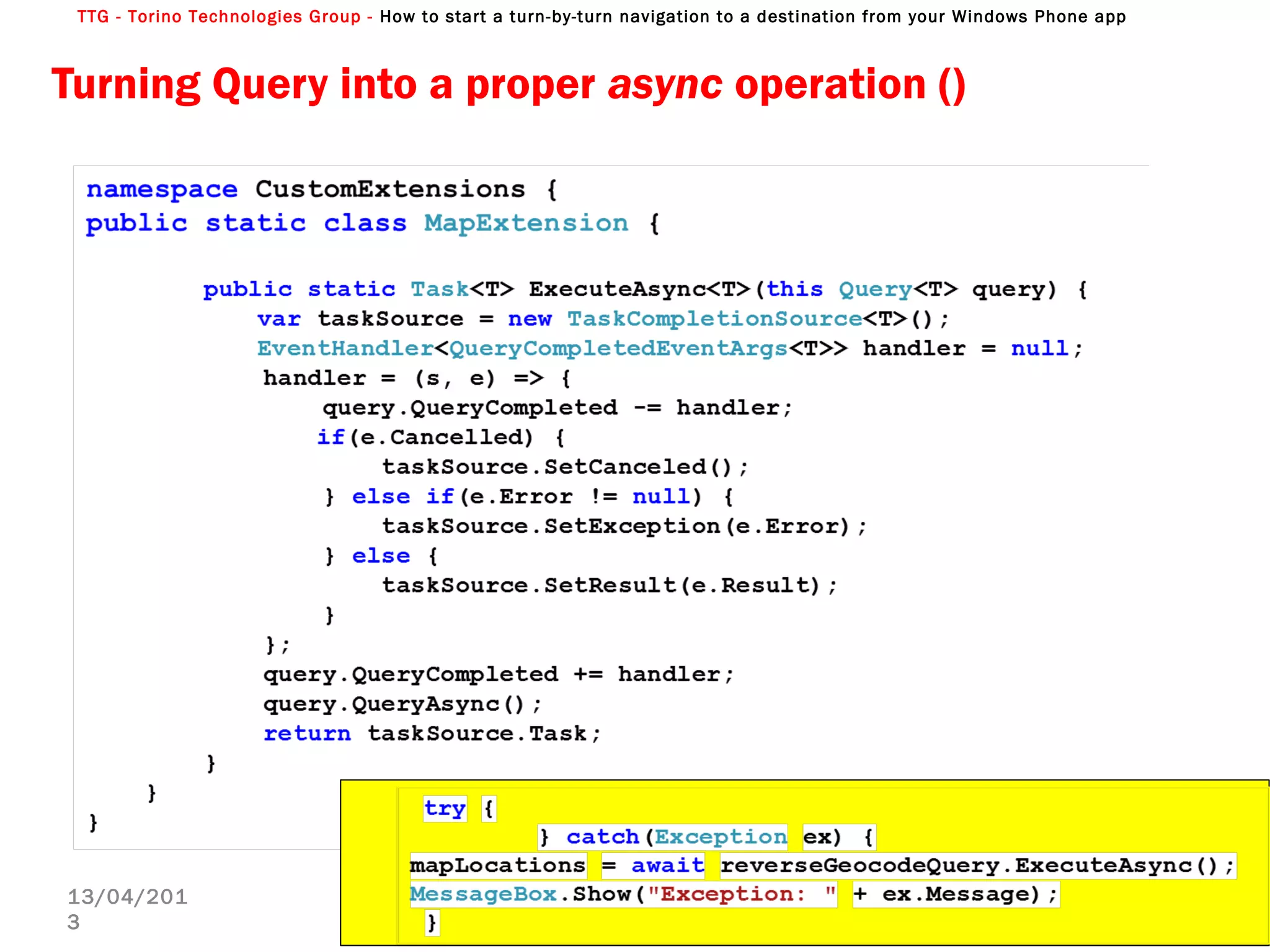The width and height of the screenshot is (1270, 952).
Task: Click the slide title 'Turning Query into a proper async operation ()'
Action: (508, 85)
